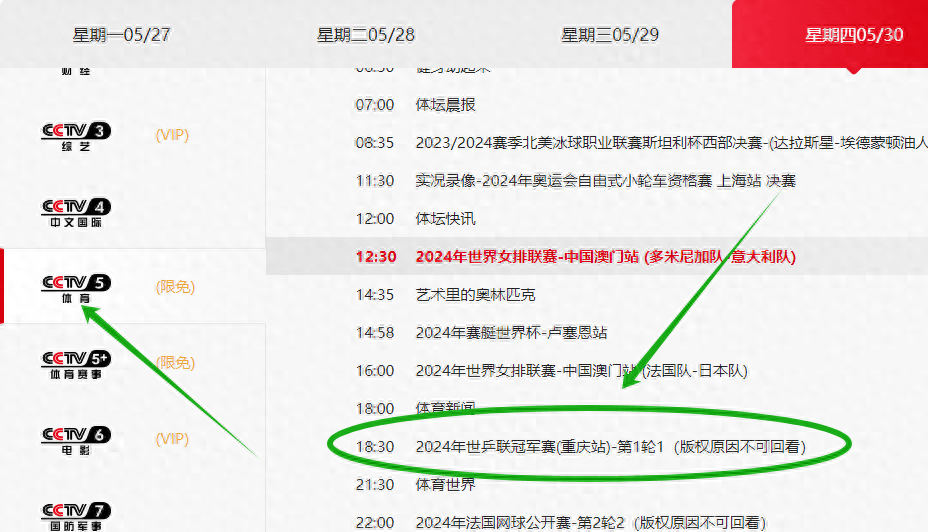The image size is (928, 532).
Task: Switch to the 星期三05/29 tab
Action: 610,35
